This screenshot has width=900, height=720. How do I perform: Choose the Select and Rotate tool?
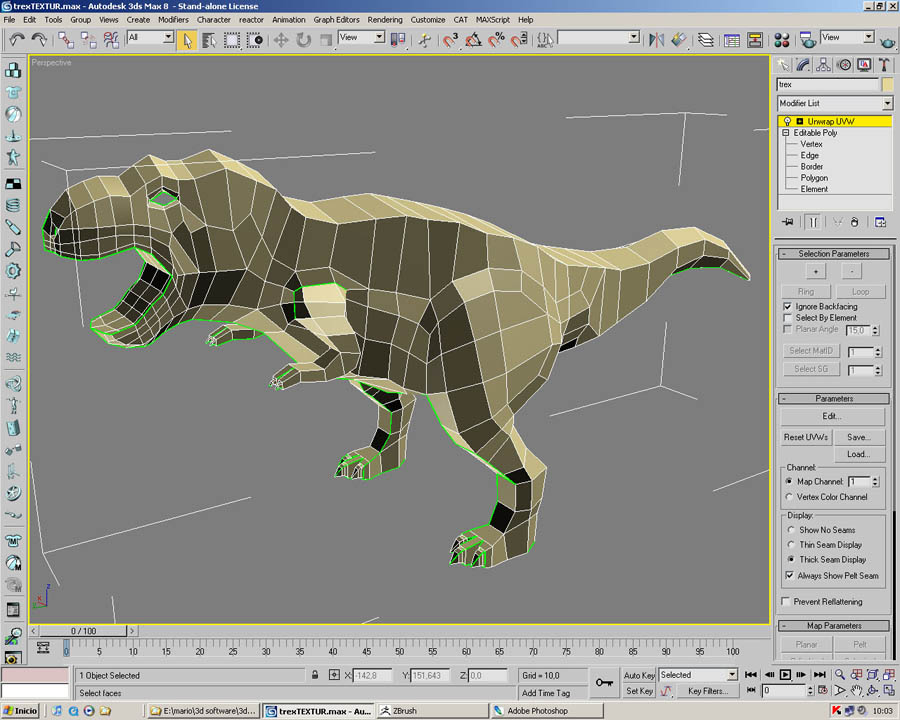(303, 40)
